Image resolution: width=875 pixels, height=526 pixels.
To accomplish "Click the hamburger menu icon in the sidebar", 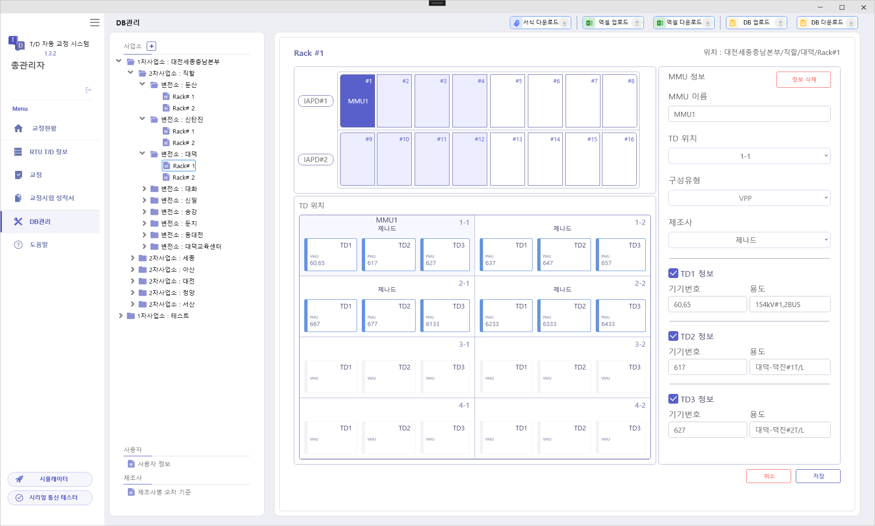I will coord(94,22).
